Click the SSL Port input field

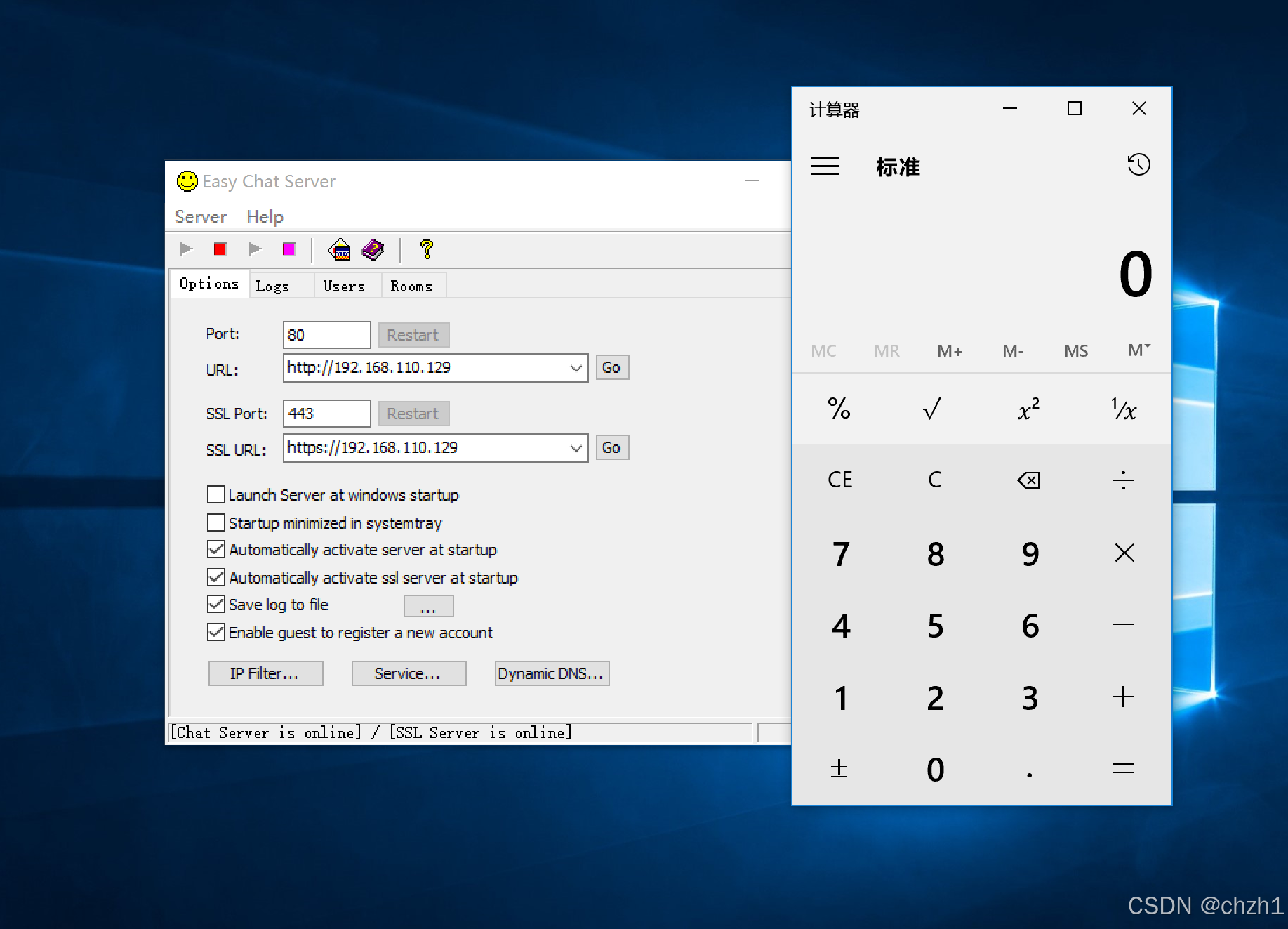(x=326, y=414)
